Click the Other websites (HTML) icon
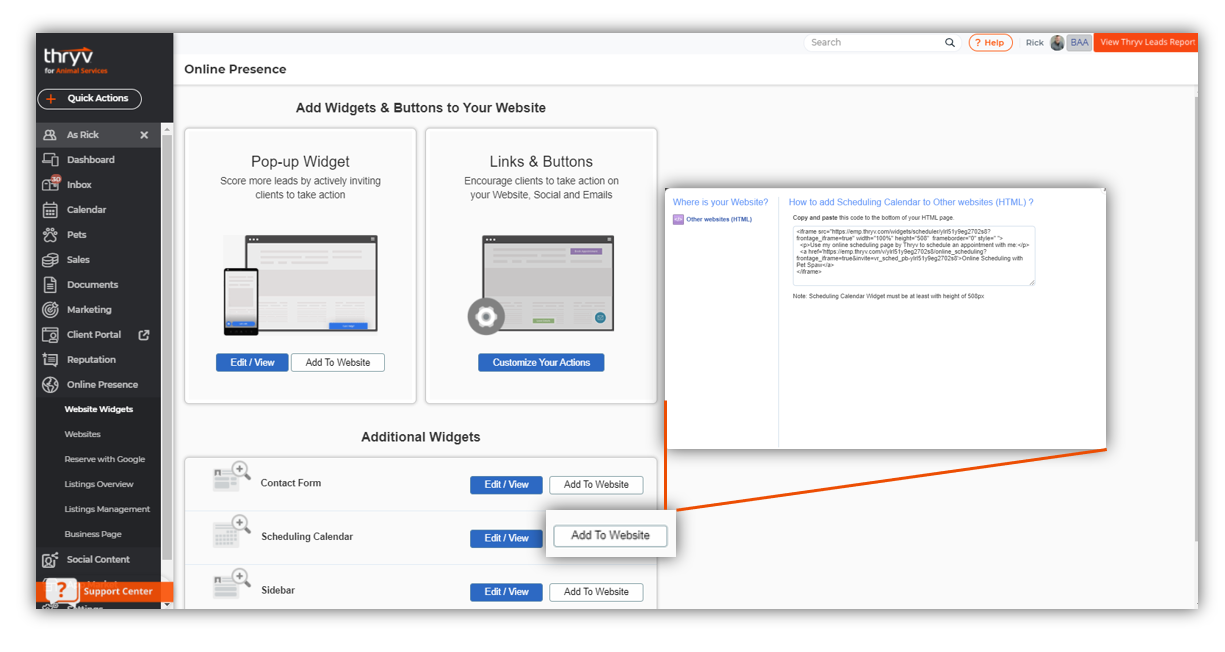The height and width of the screenshot is (652, 1225). point(678,219)
